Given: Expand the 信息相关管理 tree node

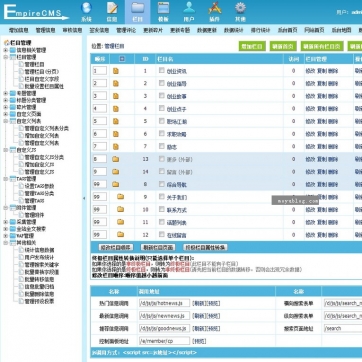Looking at the screenshot, I should click(x=6, y=50).
